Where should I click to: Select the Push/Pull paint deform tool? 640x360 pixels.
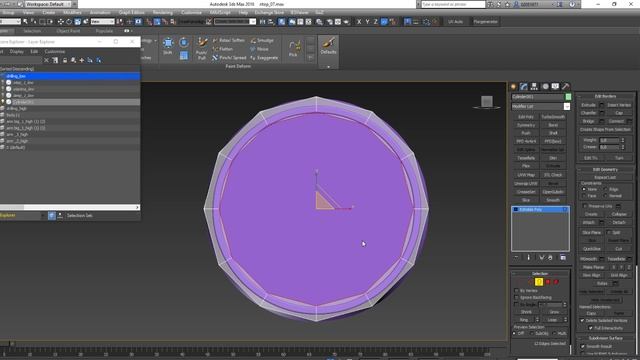point(202,49)
